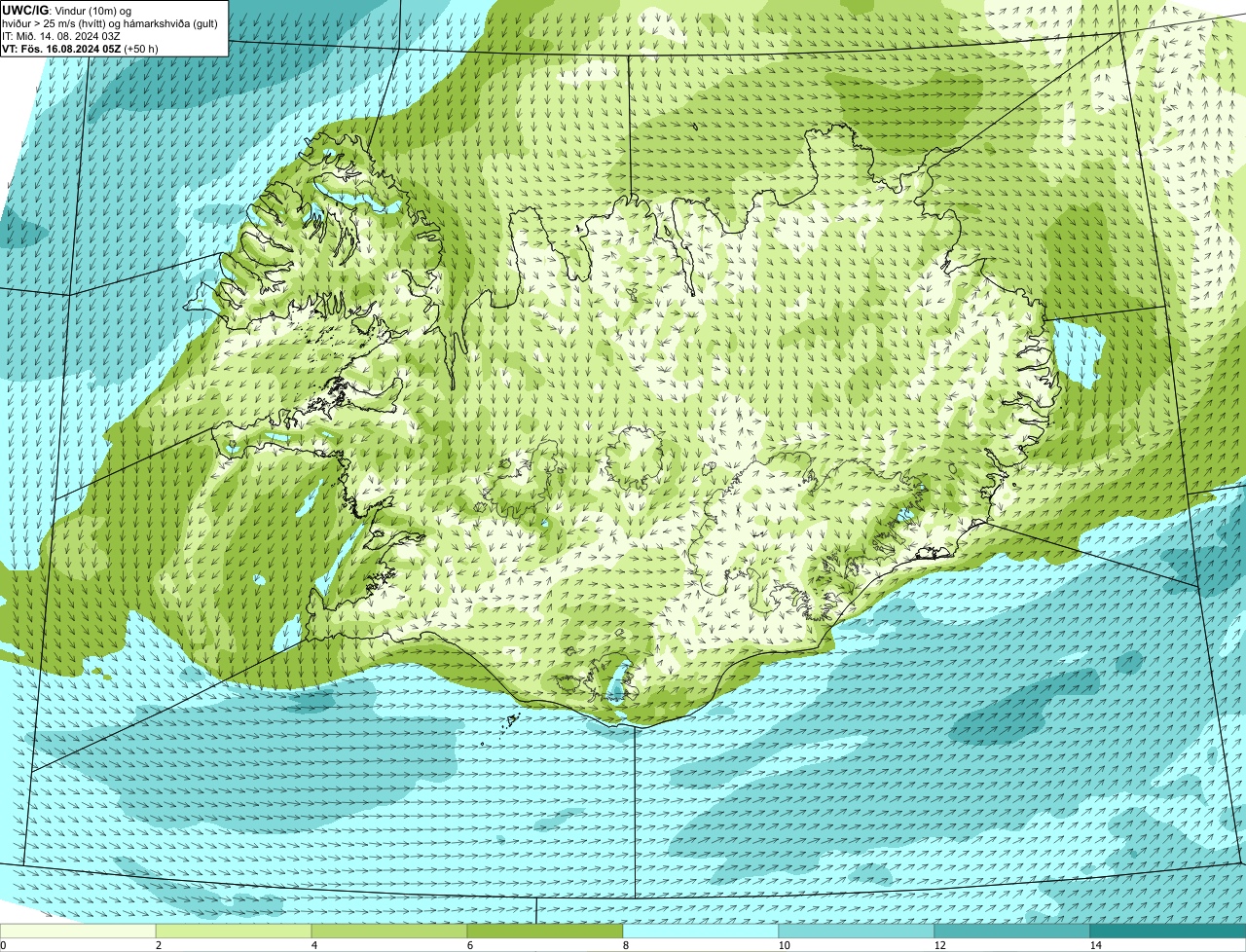Click the 'IT: Mið. 14. 08. 2024 03Z' line
This screenshot has width=1246, height=952.
pos(61,36)
